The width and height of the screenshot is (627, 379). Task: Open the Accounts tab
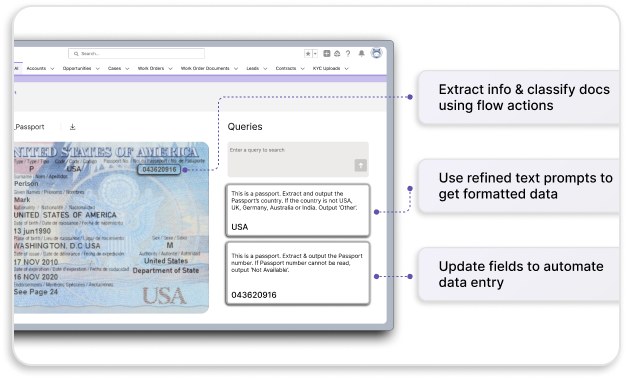(x=36, y=68)
